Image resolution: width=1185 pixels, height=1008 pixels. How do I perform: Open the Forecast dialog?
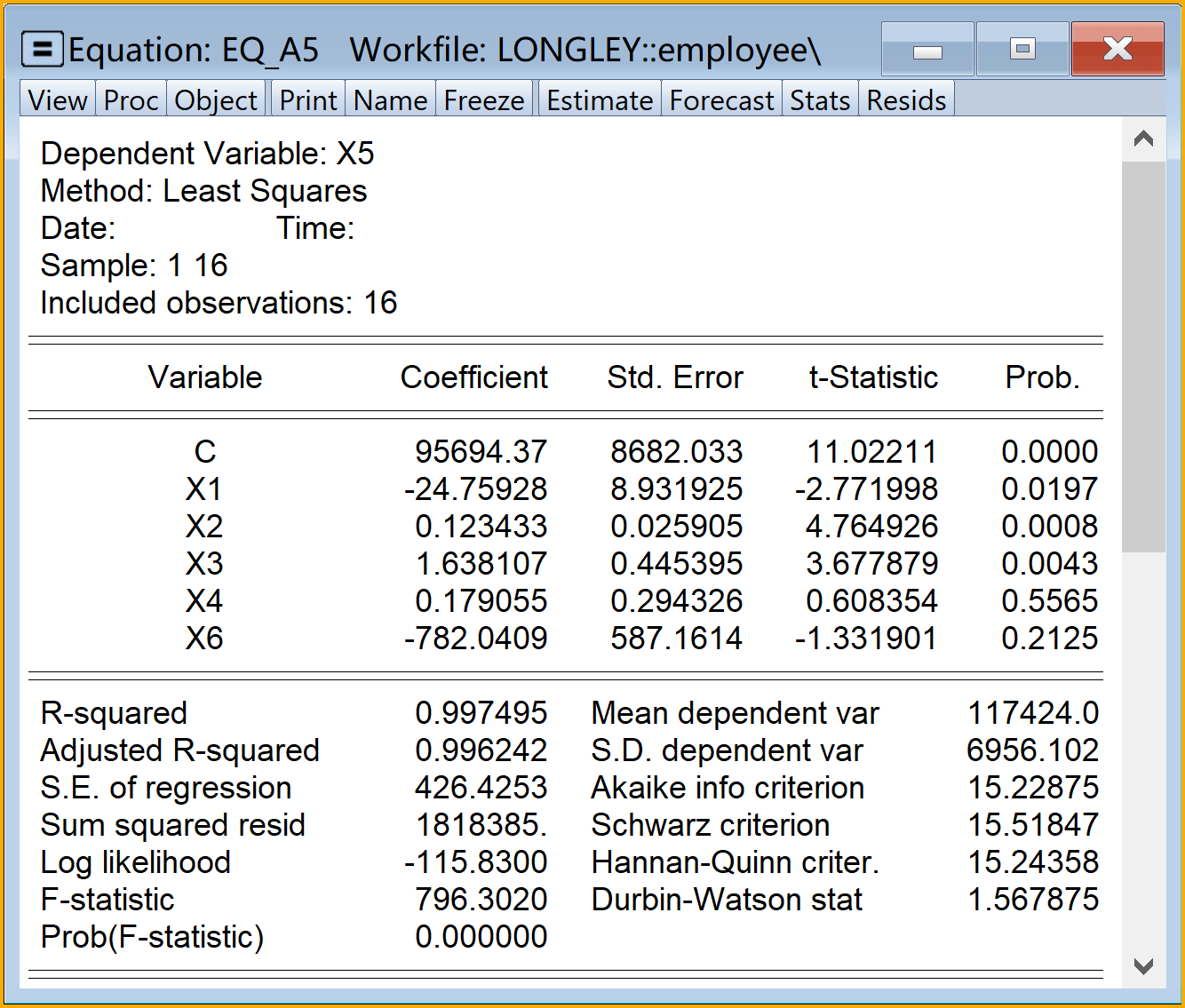click(x=721, y=100)
